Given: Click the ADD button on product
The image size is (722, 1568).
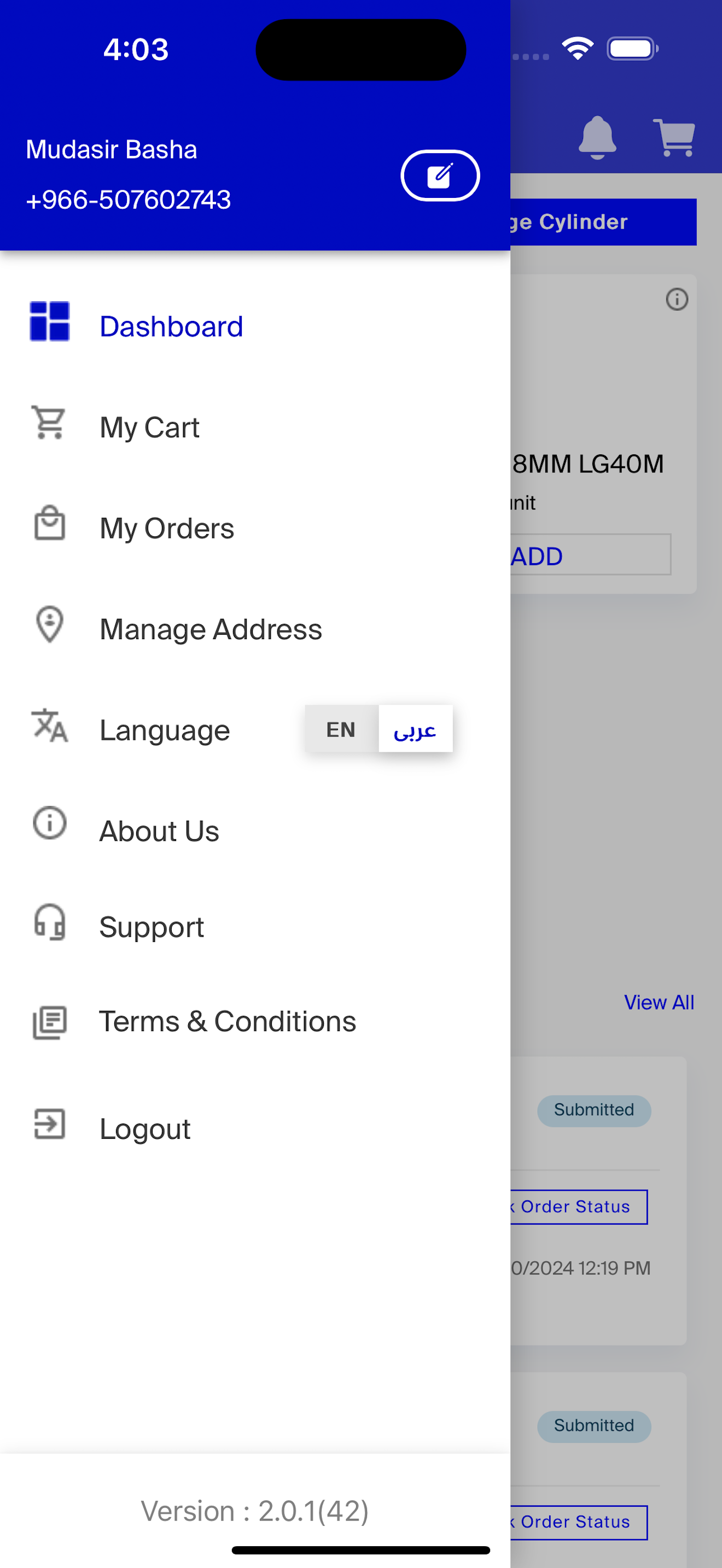Looking at the screenshot, I should 590,555.
